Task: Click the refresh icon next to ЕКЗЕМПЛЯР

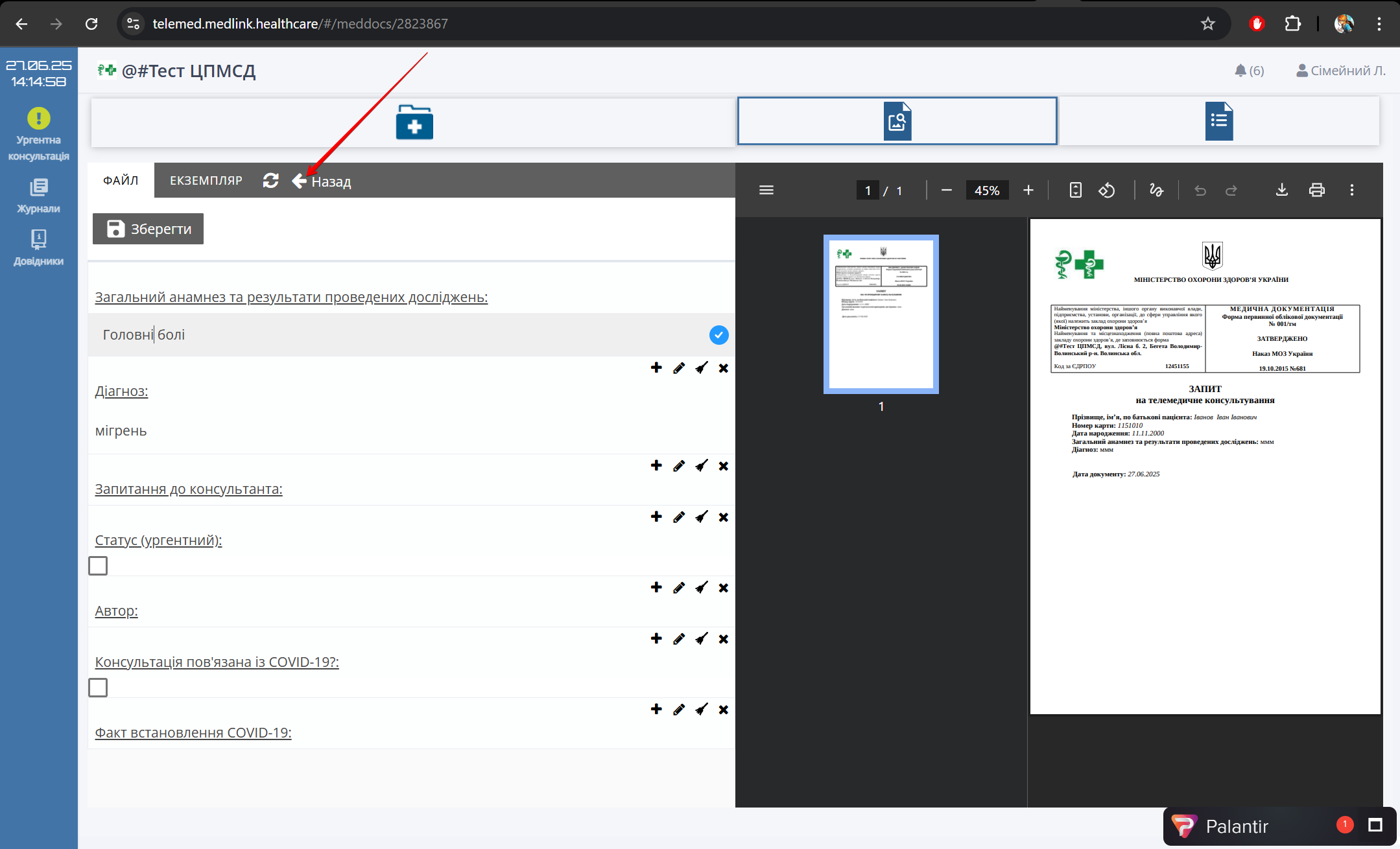Action: point(270,181)
